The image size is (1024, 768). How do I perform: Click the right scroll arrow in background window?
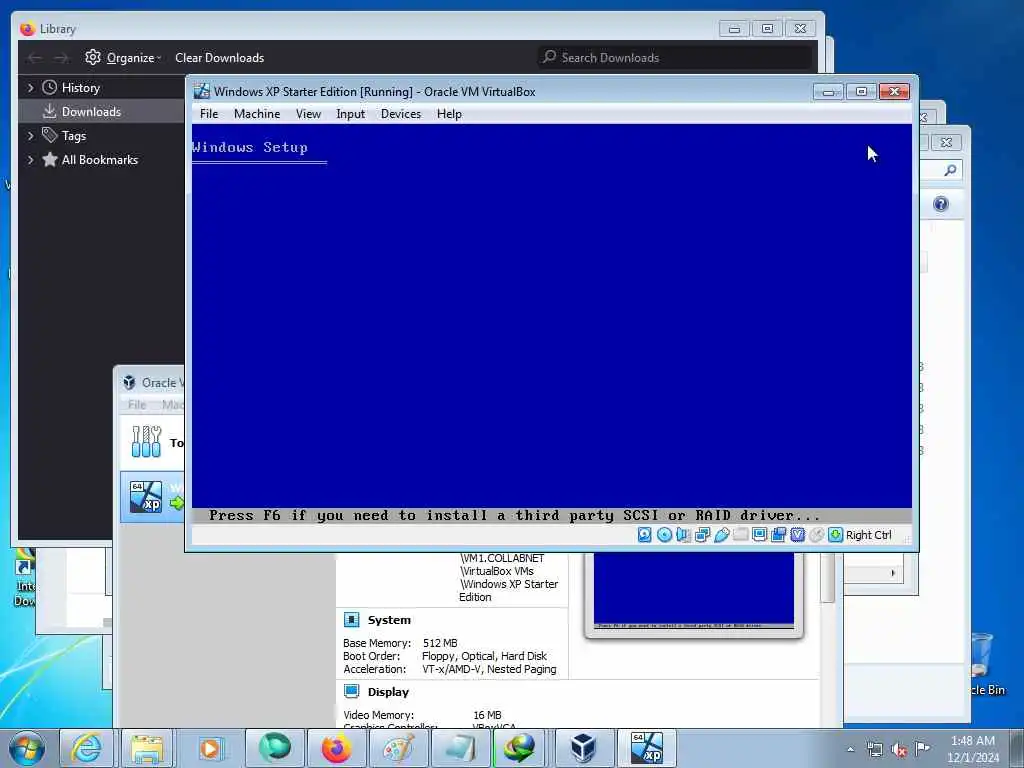coord(893,573)
